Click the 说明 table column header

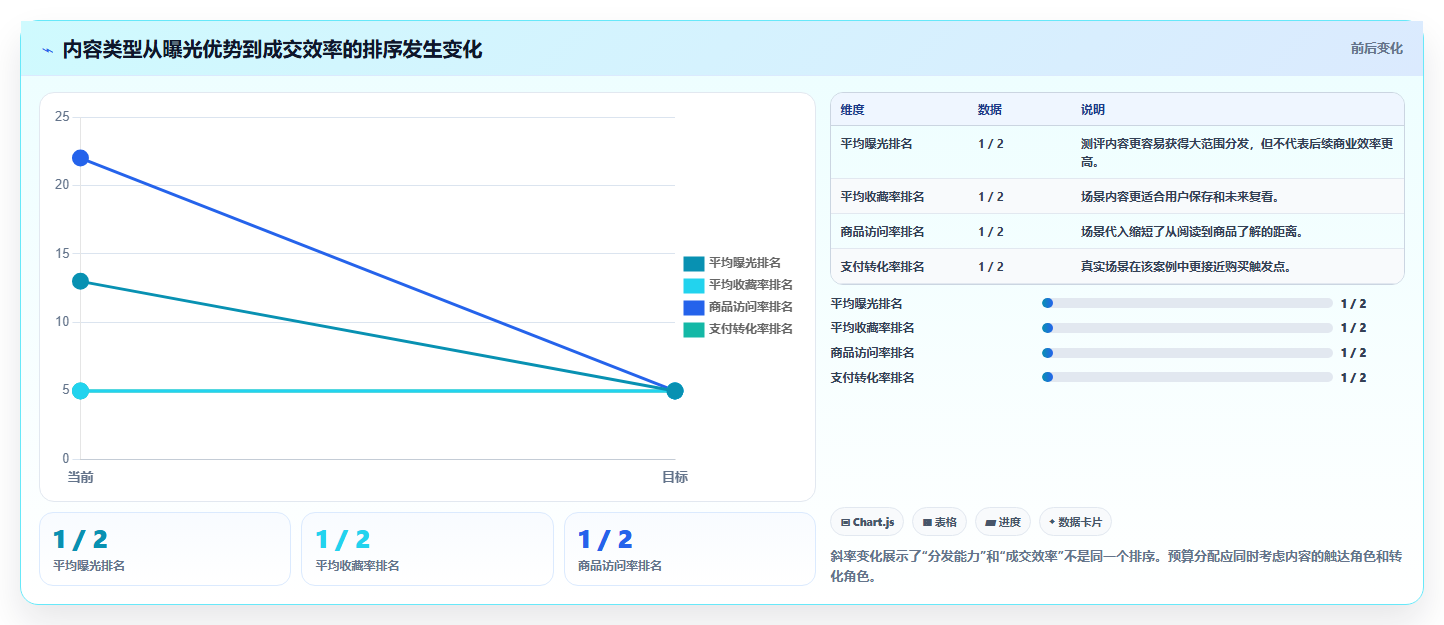(x=1093, y=109)
